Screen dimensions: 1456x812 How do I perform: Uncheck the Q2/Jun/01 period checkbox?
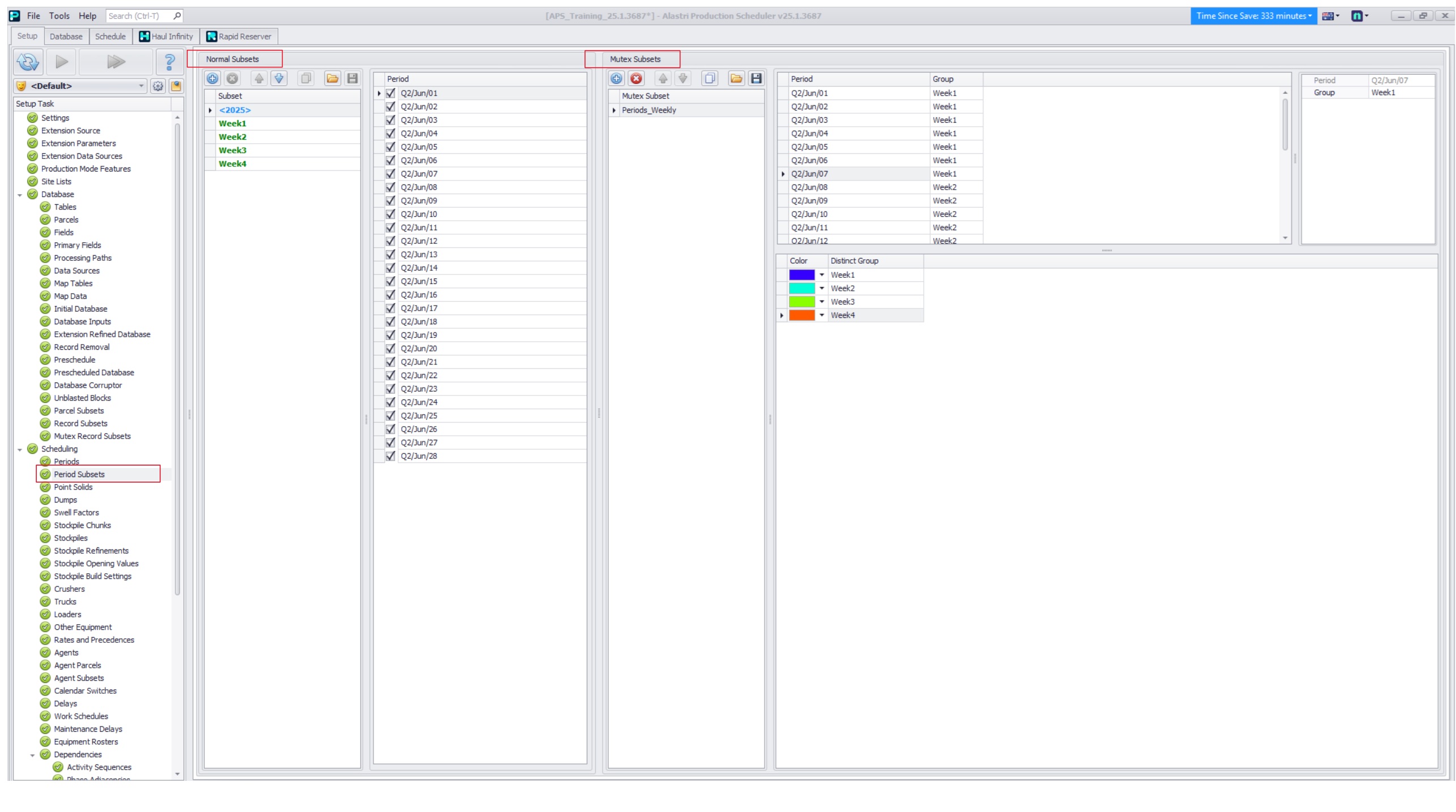point(390,93)
